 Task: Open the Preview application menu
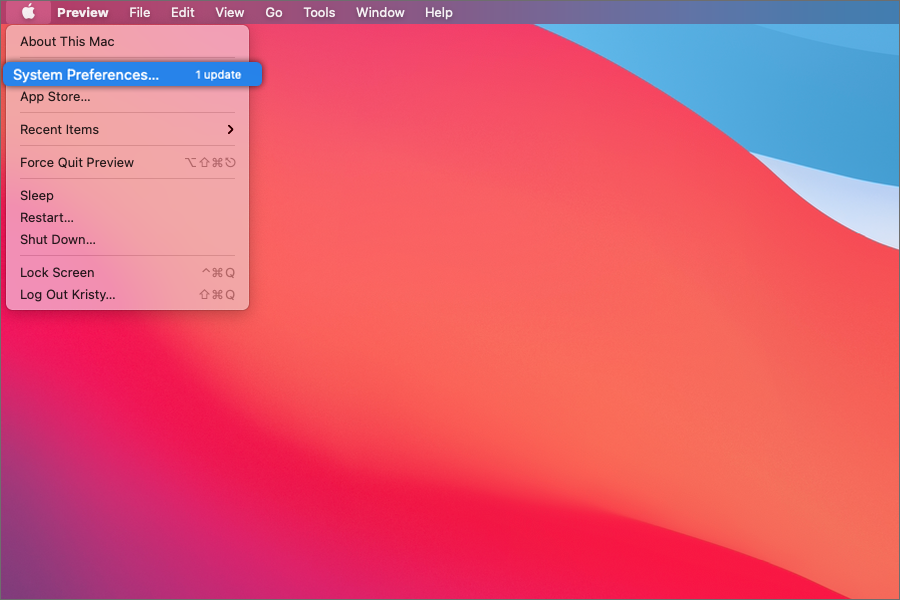[x=82, y=13]
